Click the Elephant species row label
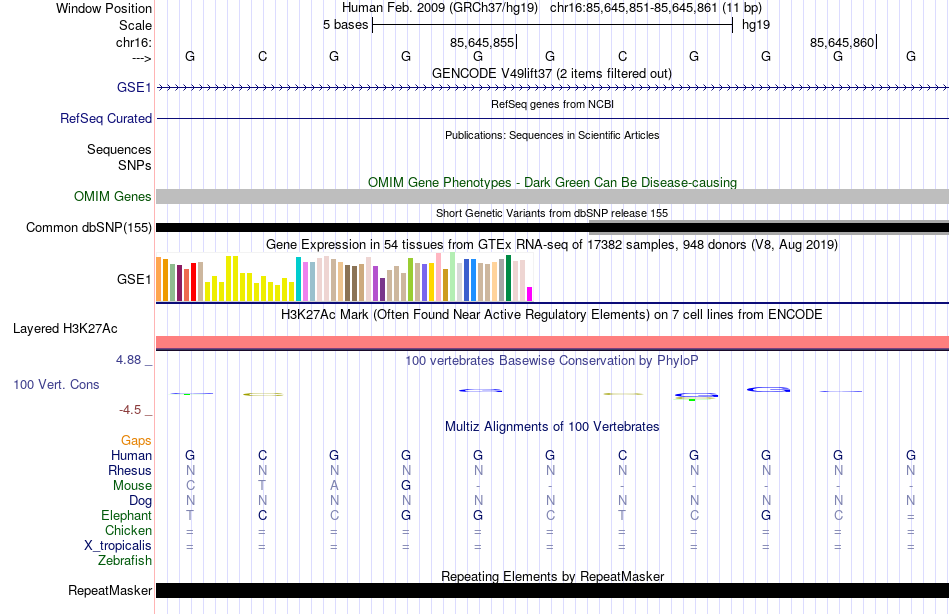 coord(126,515)
